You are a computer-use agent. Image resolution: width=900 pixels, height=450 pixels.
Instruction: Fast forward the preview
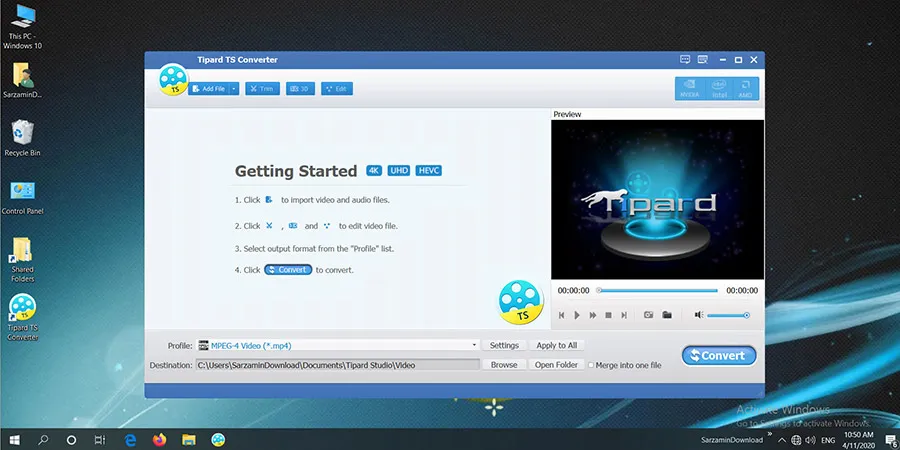point(593,315)
